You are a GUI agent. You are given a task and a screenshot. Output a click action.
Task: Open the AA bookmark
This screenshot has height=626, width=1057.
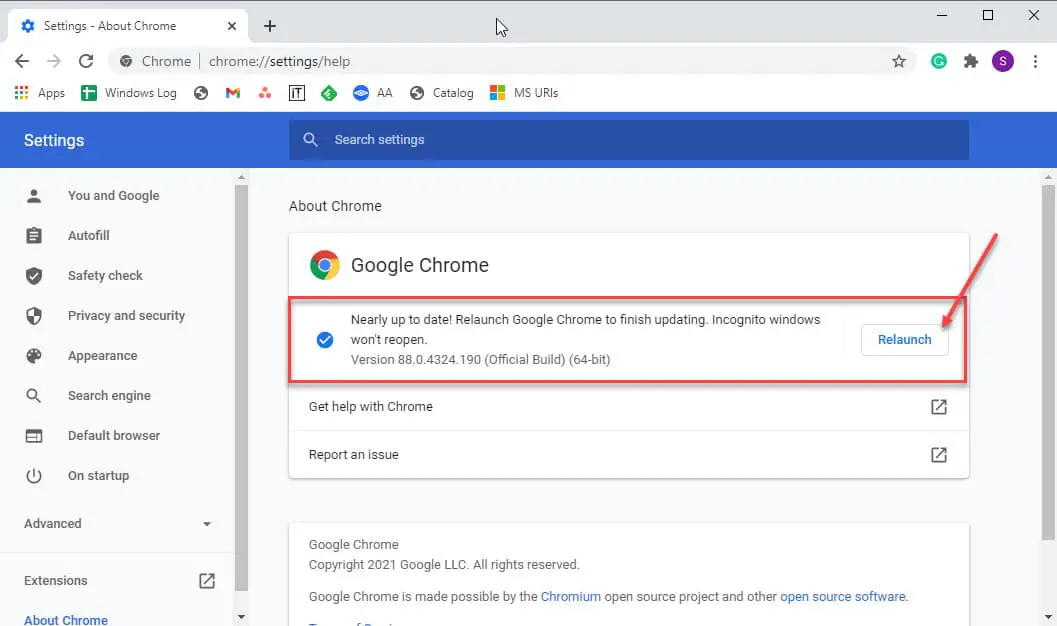(x=373, y=93)
